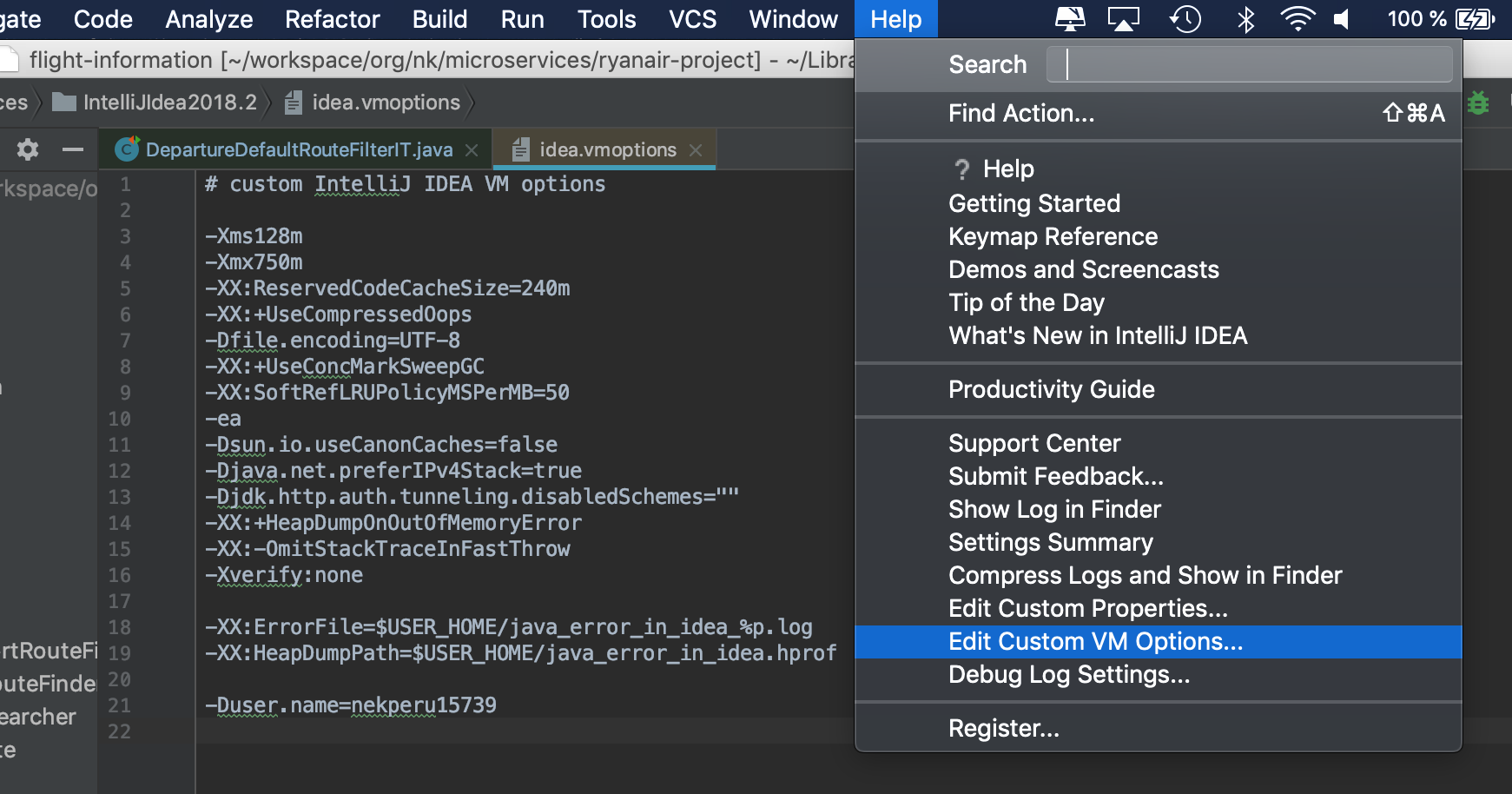Screen dimensions: 1512x794
Task: Click the -Xverify:none line
Action: 284,575
